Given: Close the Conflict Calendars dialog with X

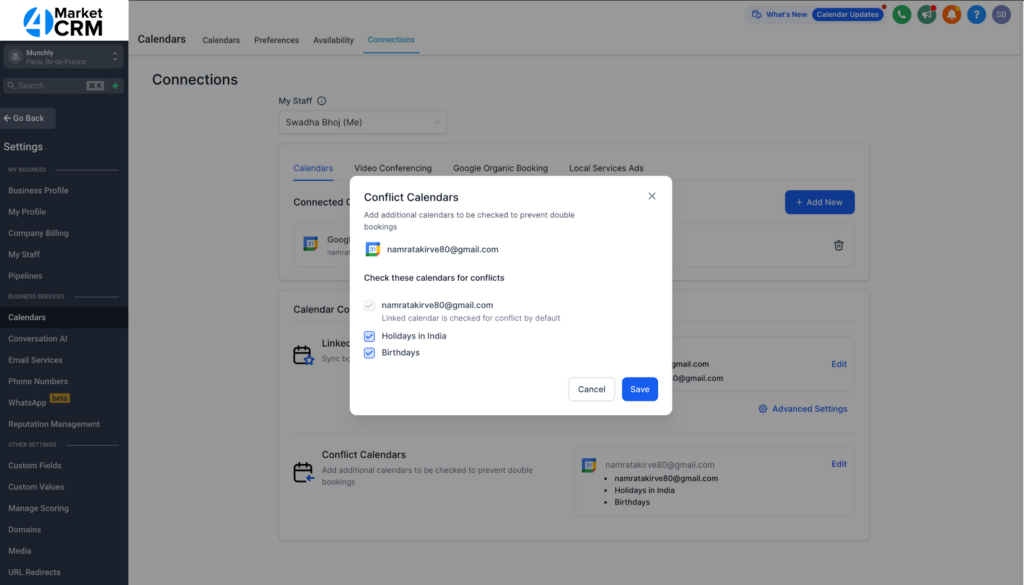Looking at the screenshot, I should point(652,196).
